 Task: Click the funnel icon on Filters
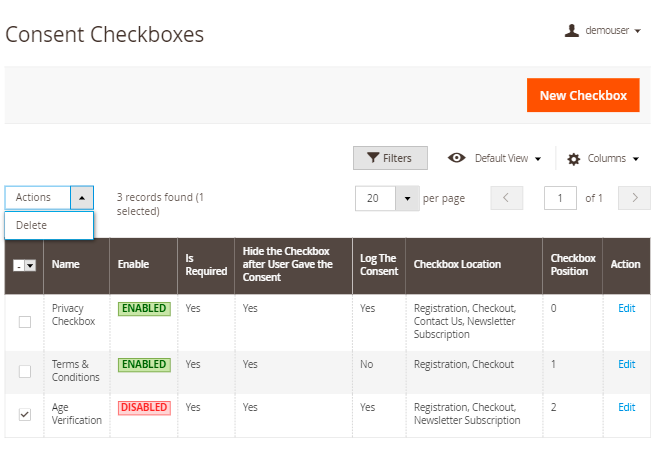(x=373, y=158)
